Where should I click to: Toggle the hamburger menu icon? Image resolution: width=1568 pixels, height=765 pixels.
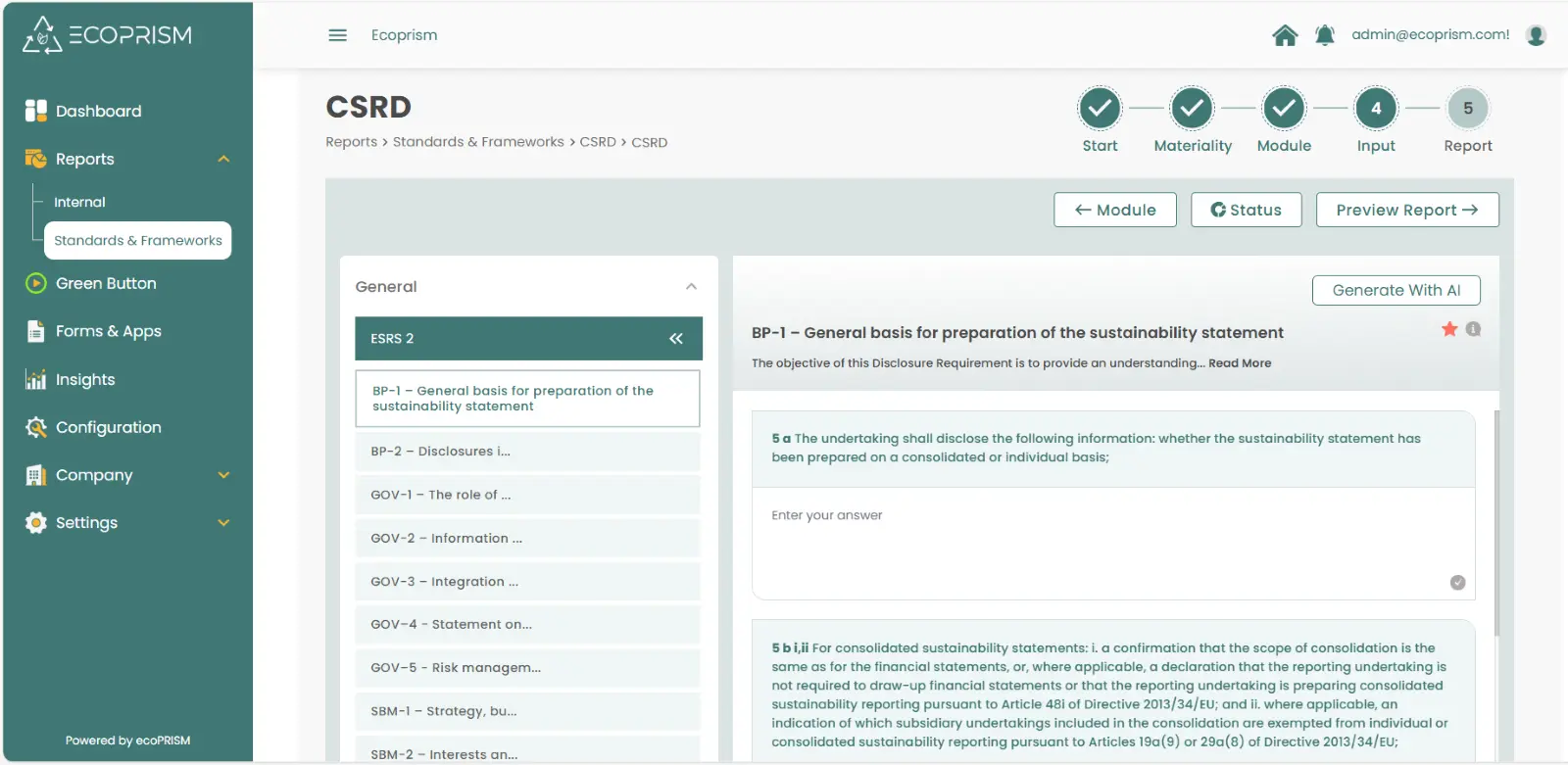pos(338,35)
